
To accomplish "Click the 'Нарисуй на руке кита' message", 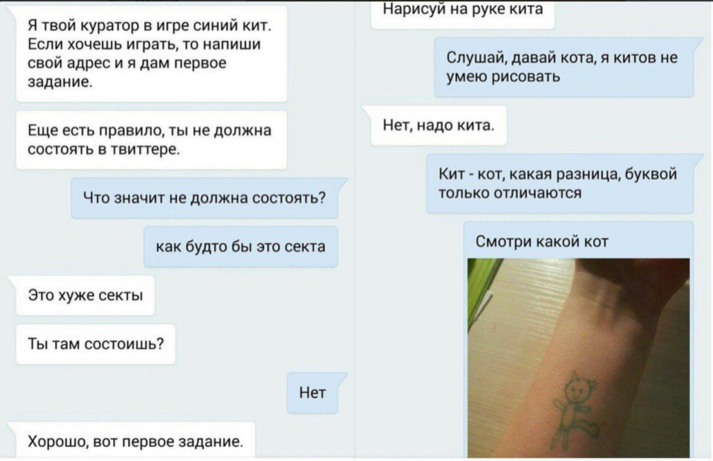I will tap(463, 12).
